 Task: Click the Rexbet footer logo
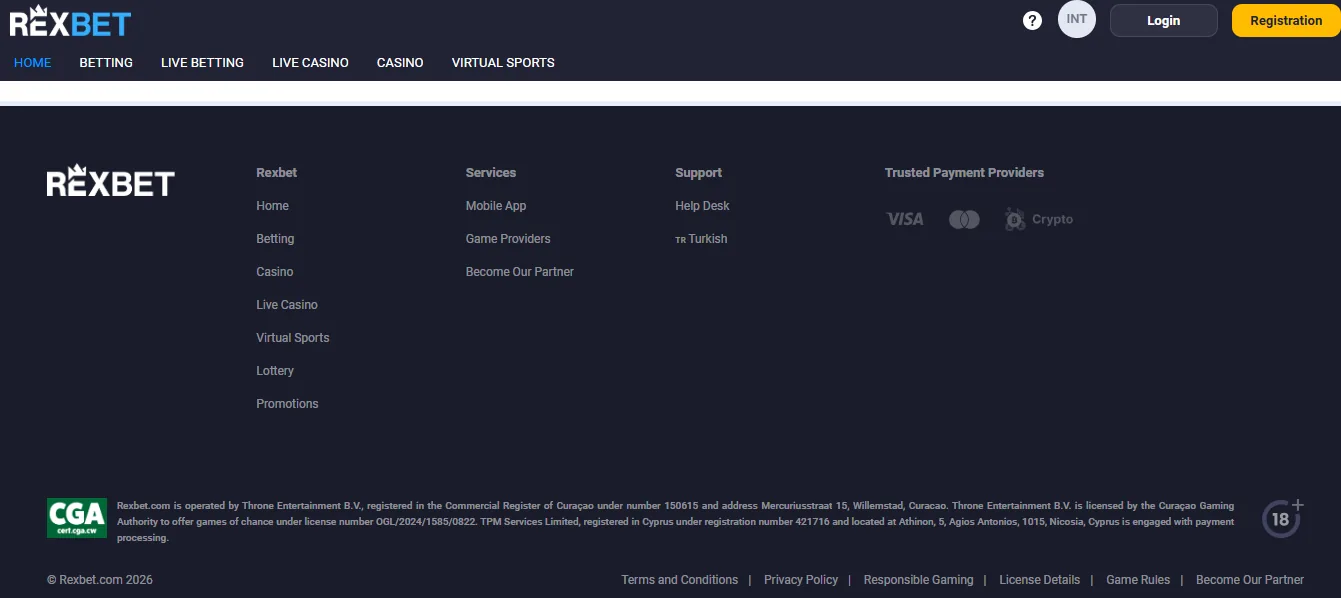click(x=111, y=180)
